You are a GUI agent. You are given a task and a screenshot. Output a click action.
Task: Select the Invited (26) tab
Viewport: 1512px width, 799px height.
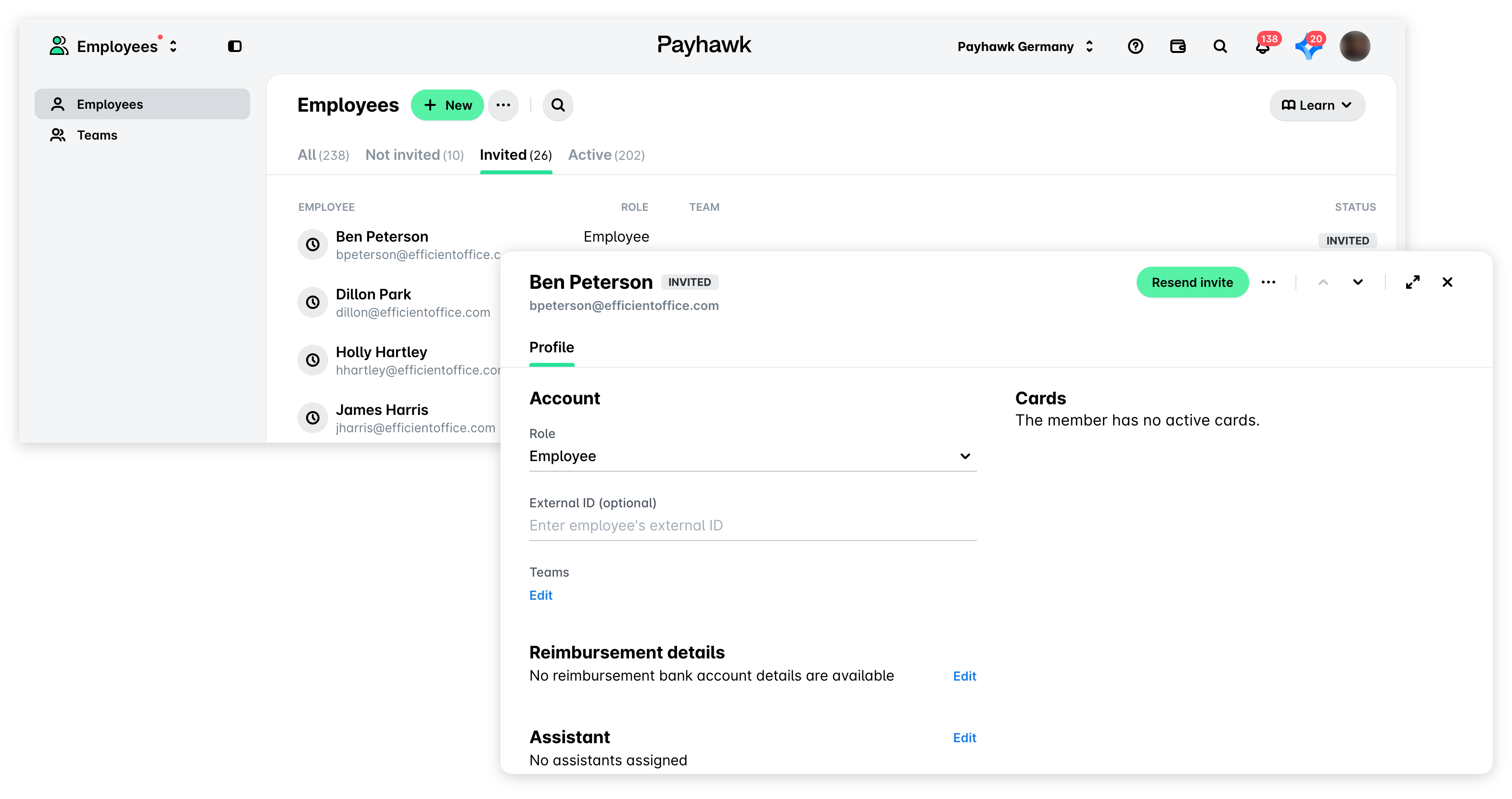(x=516, y=155)
